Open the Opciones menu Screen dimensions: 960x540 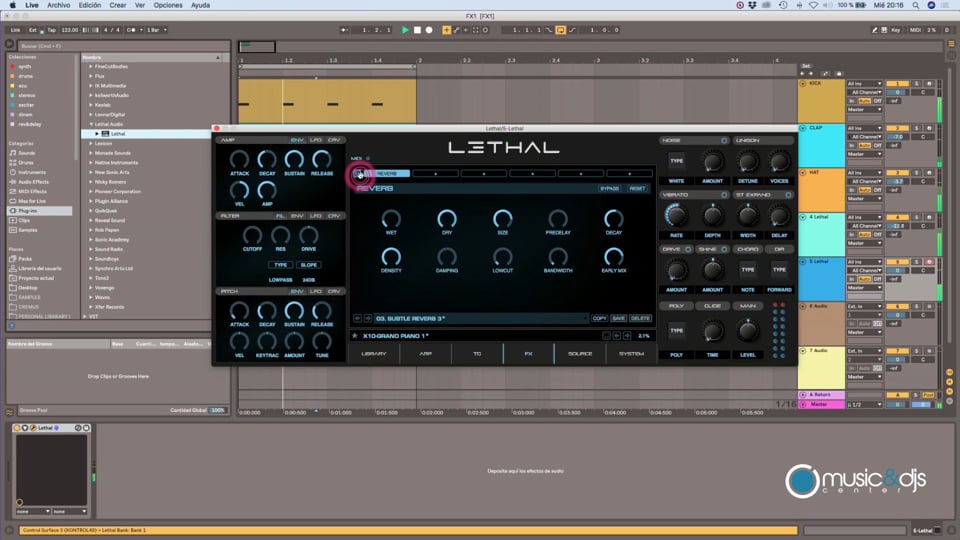tap(168, 5)
